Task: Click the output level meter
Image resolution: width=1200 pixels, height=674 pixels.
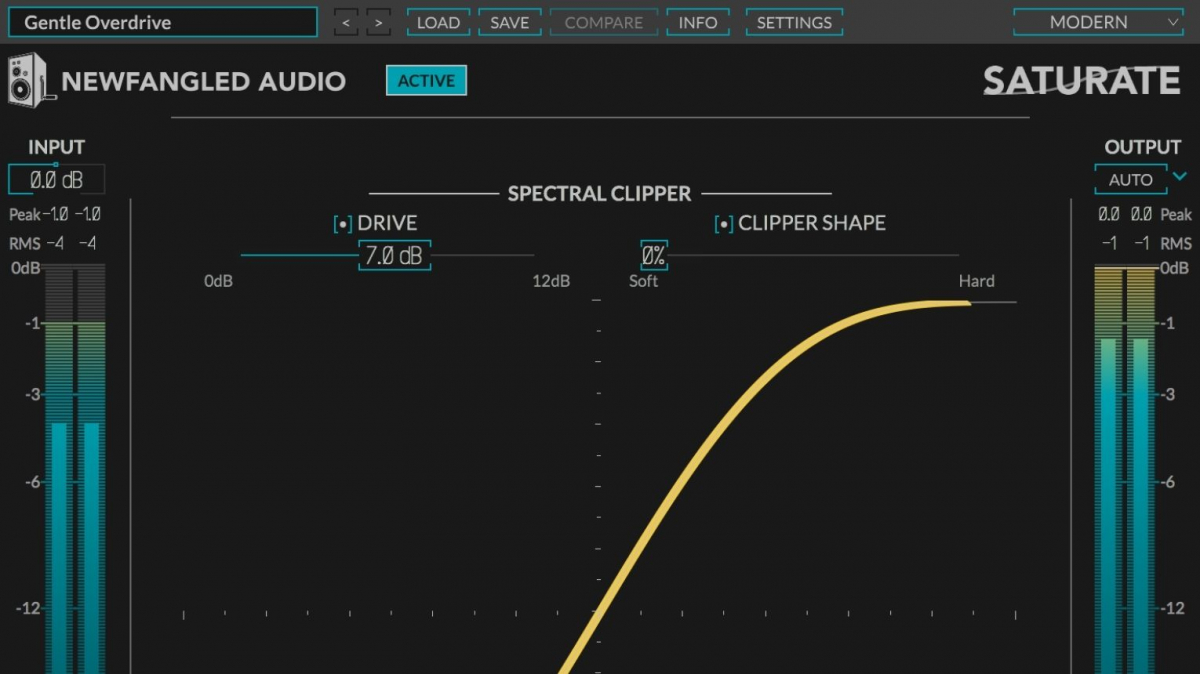Action: [1126, 470]
